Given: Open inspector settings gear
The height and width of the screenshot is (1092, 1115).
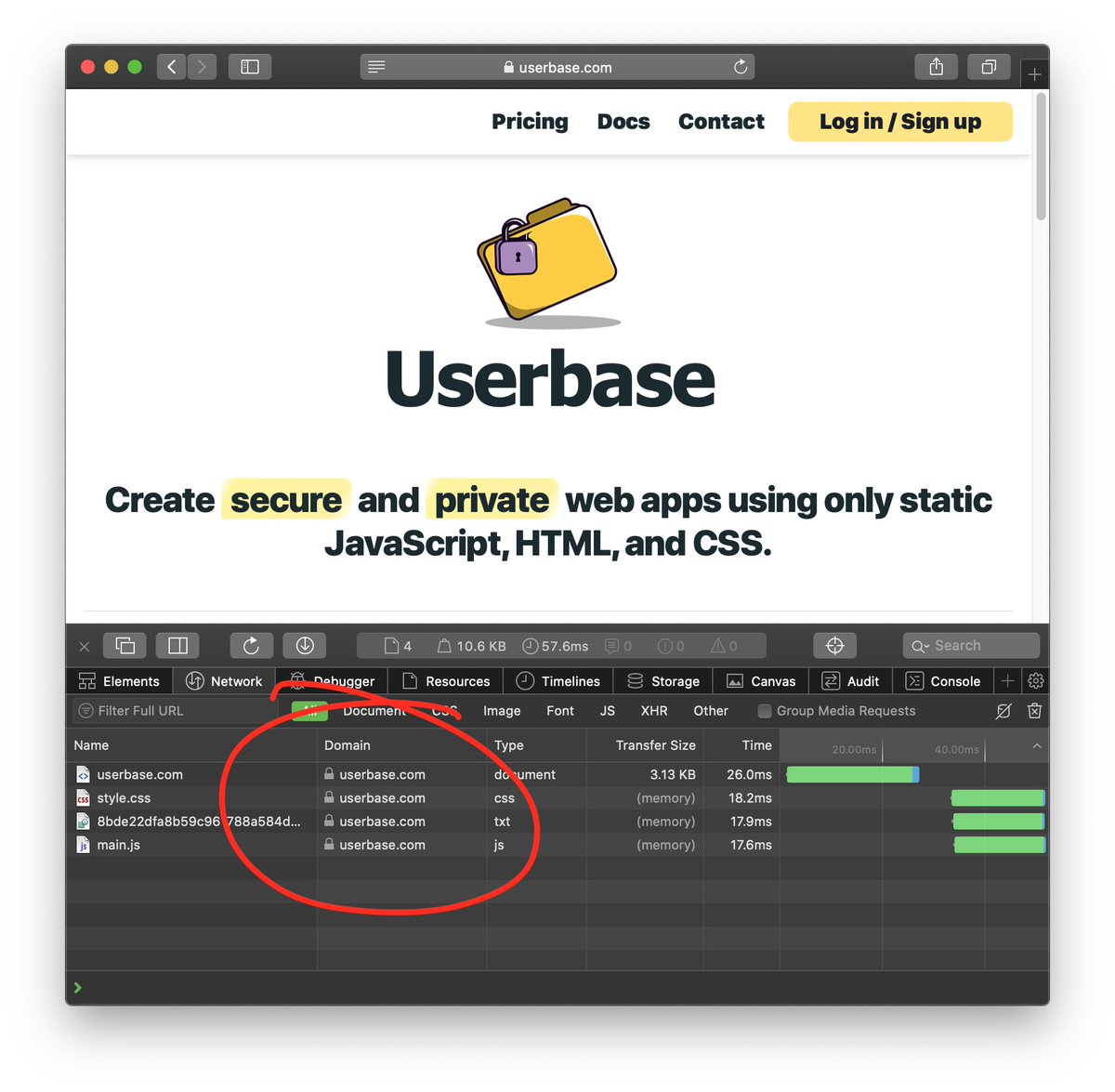Looking at the screenshot, I should [1036, 681].
